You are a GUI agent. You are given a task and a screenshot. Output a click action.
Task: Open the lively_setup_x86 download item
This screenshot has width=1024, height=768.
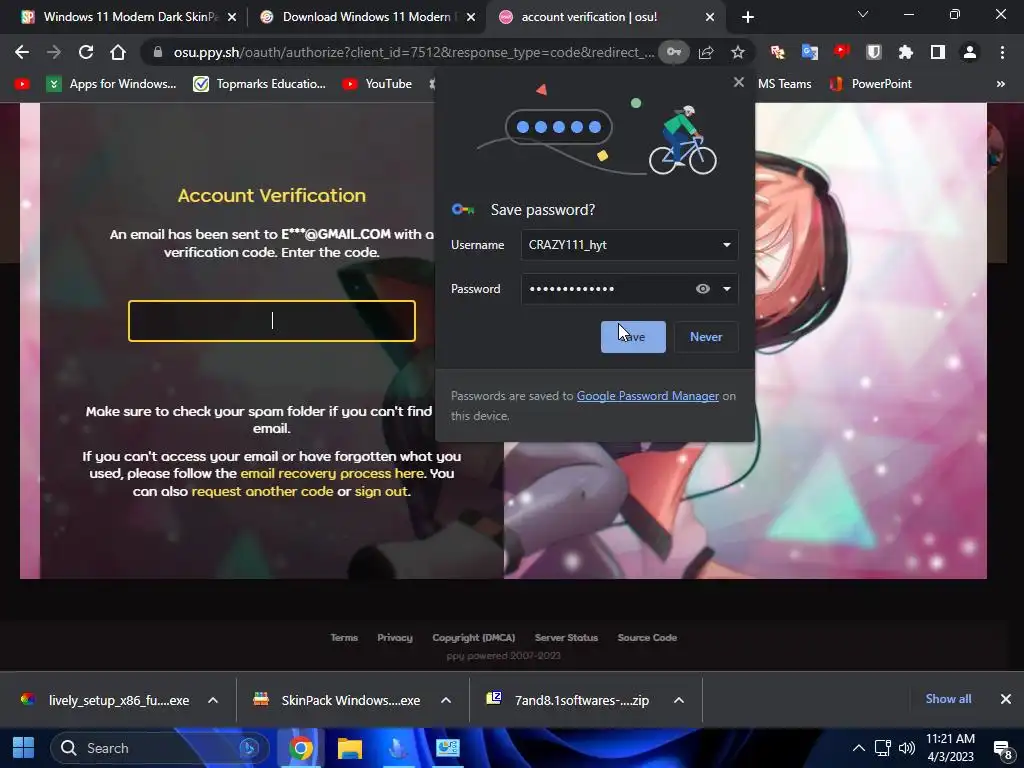click(104, 700)
